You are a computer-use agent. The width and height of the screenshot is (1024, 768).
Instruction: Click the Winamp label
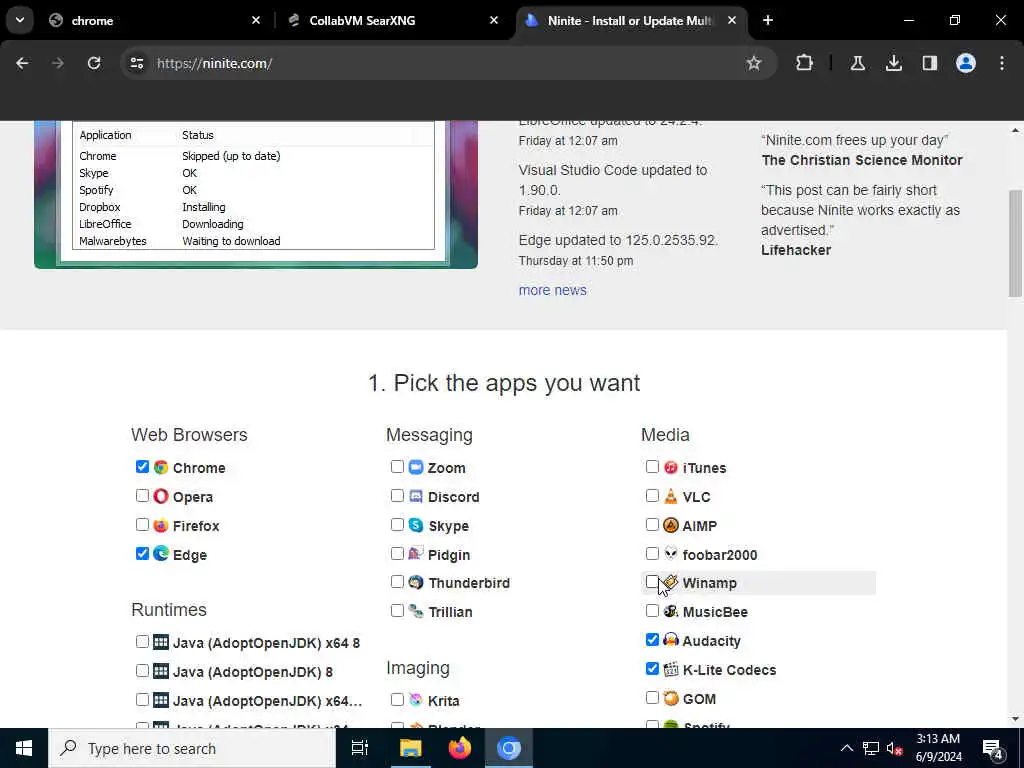point(709,583)
